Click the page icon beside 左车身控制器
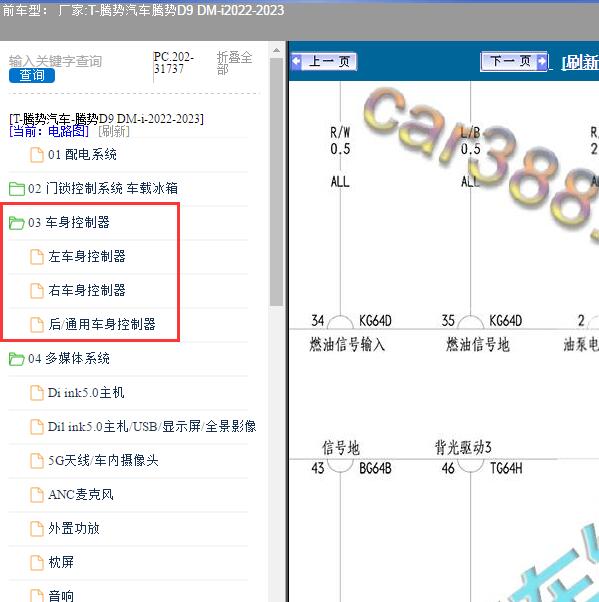 [x=37, y=256]
